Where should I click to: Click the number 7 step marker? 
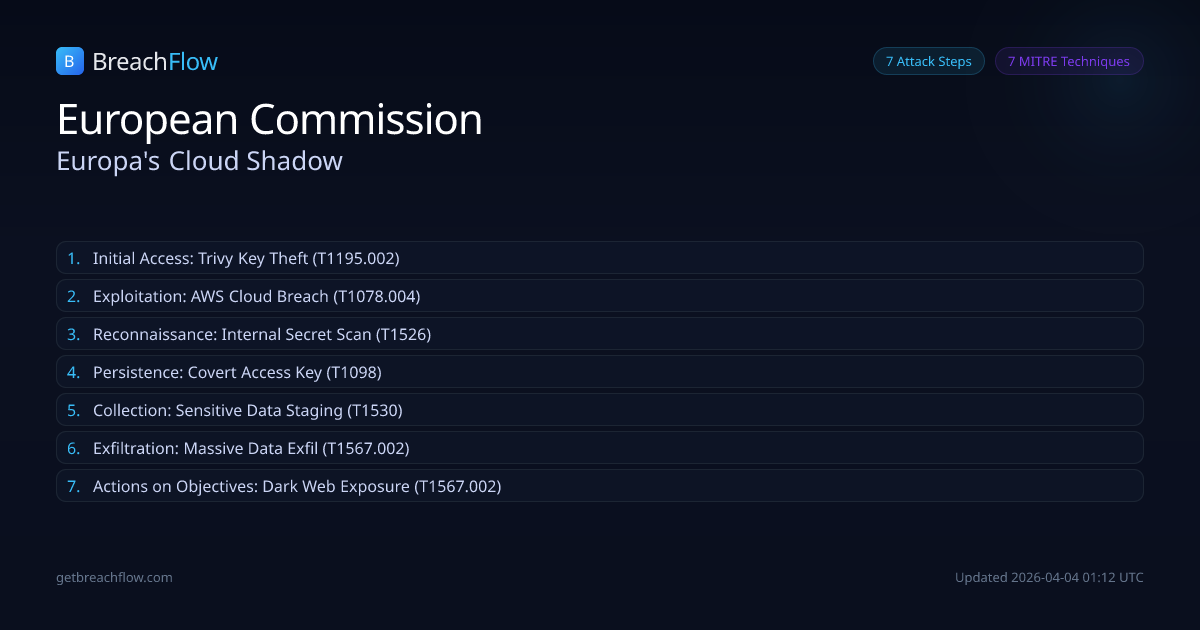[x=73, y=486]
